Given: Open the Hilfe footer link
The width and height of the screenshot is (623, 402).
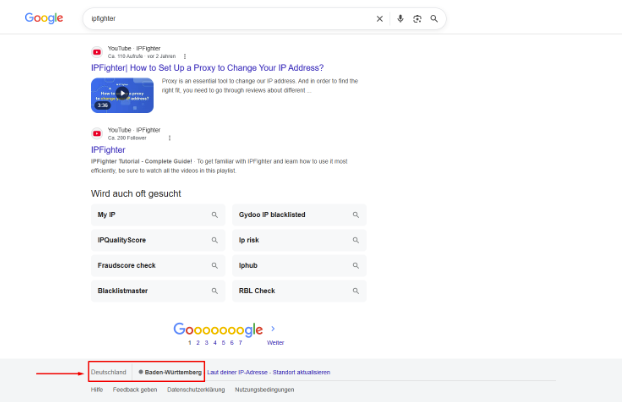Looking at the screenshot, I should pos(97,390).
